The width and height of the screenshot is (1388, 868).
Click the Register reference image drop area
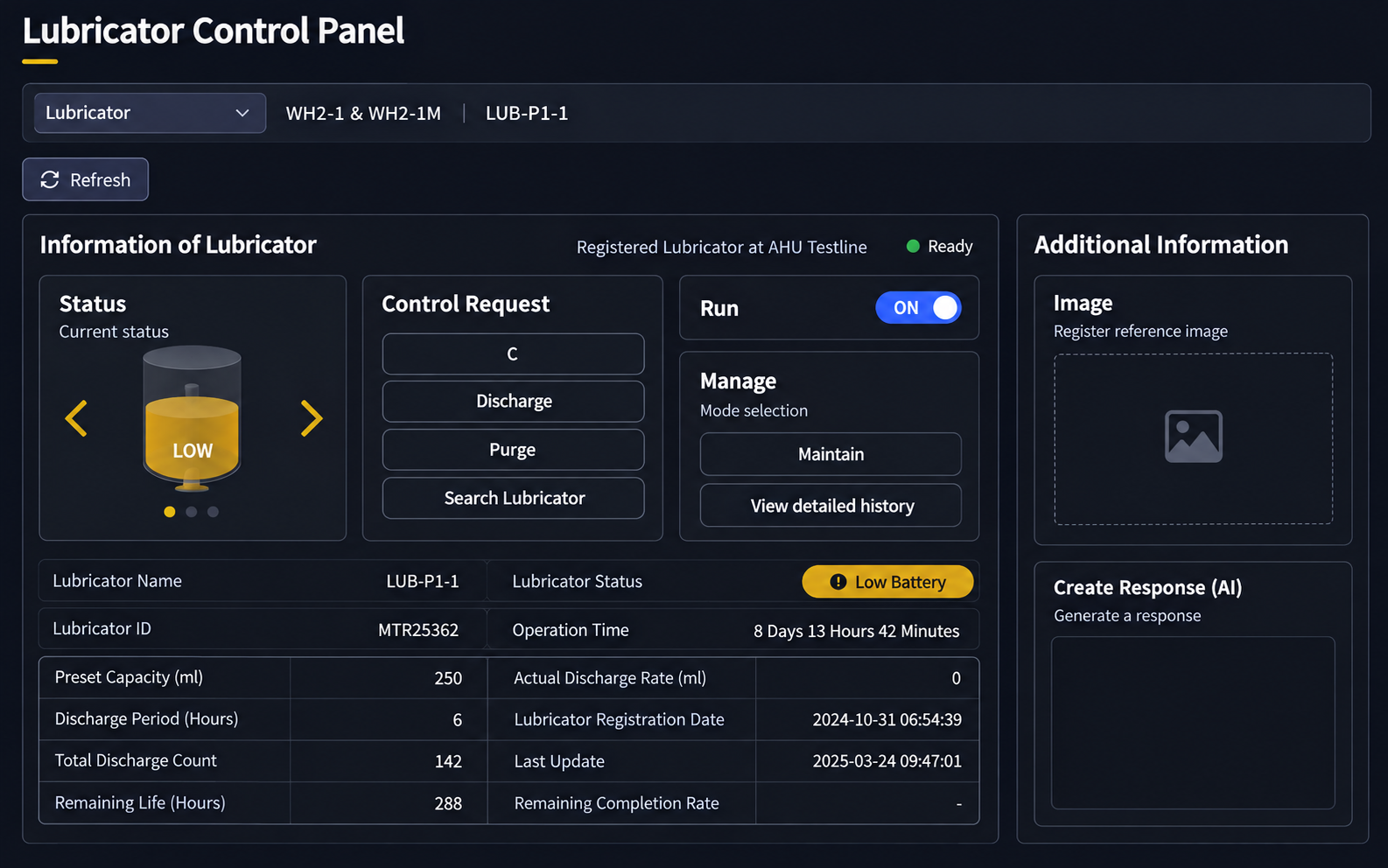click(x=1193, y=438)
